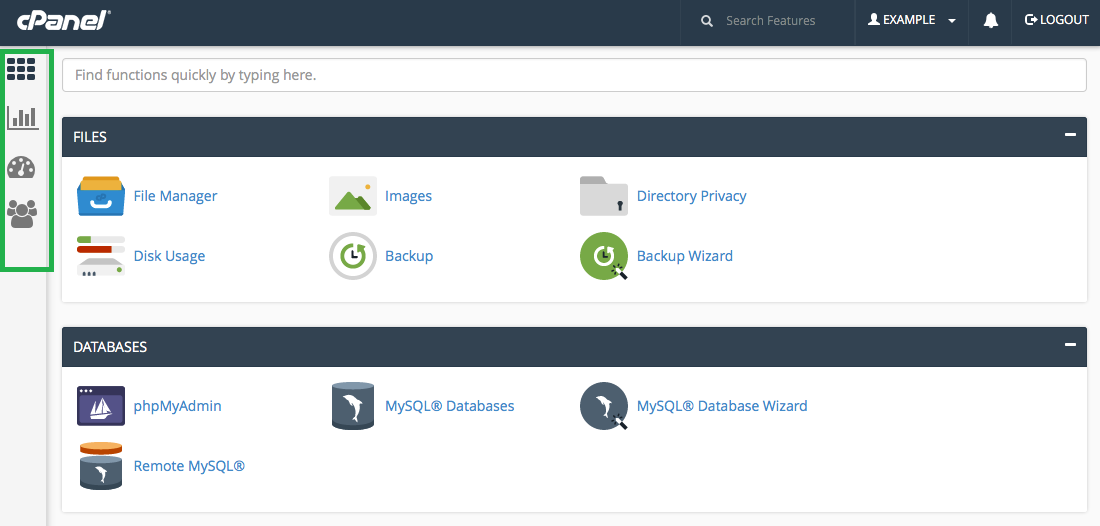Open the Statistics bar chart sidebar icon

coord(22,117)
